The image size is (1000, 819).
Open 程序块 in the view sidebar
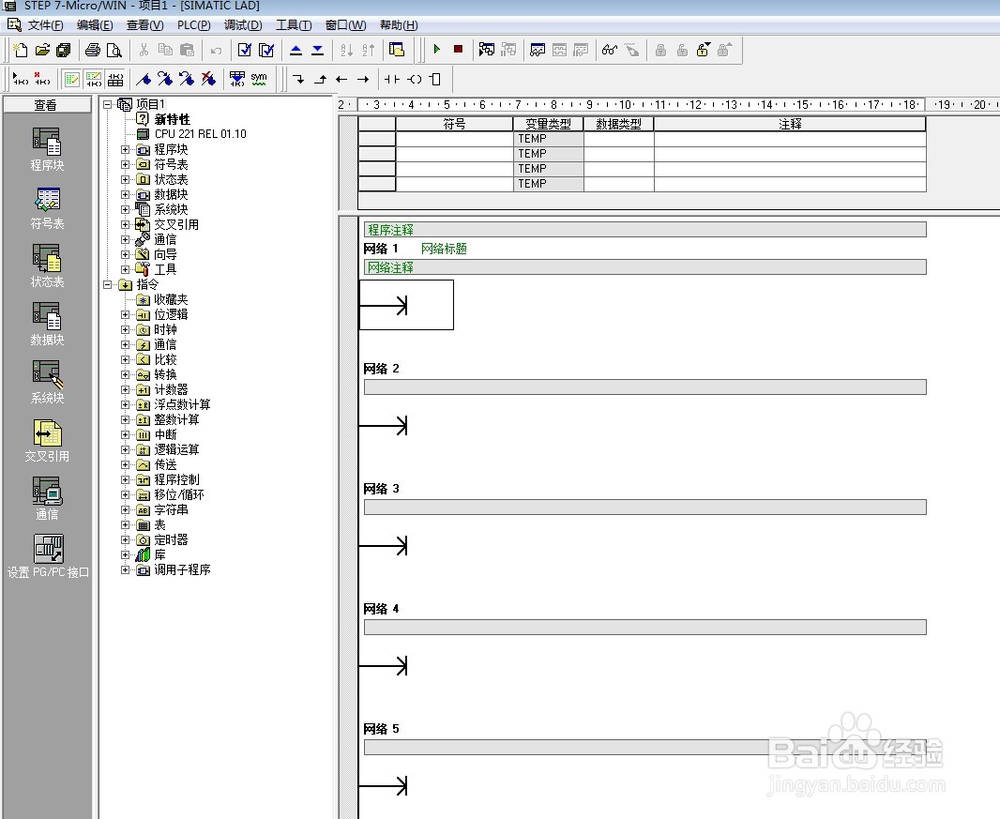coord(47,149)
